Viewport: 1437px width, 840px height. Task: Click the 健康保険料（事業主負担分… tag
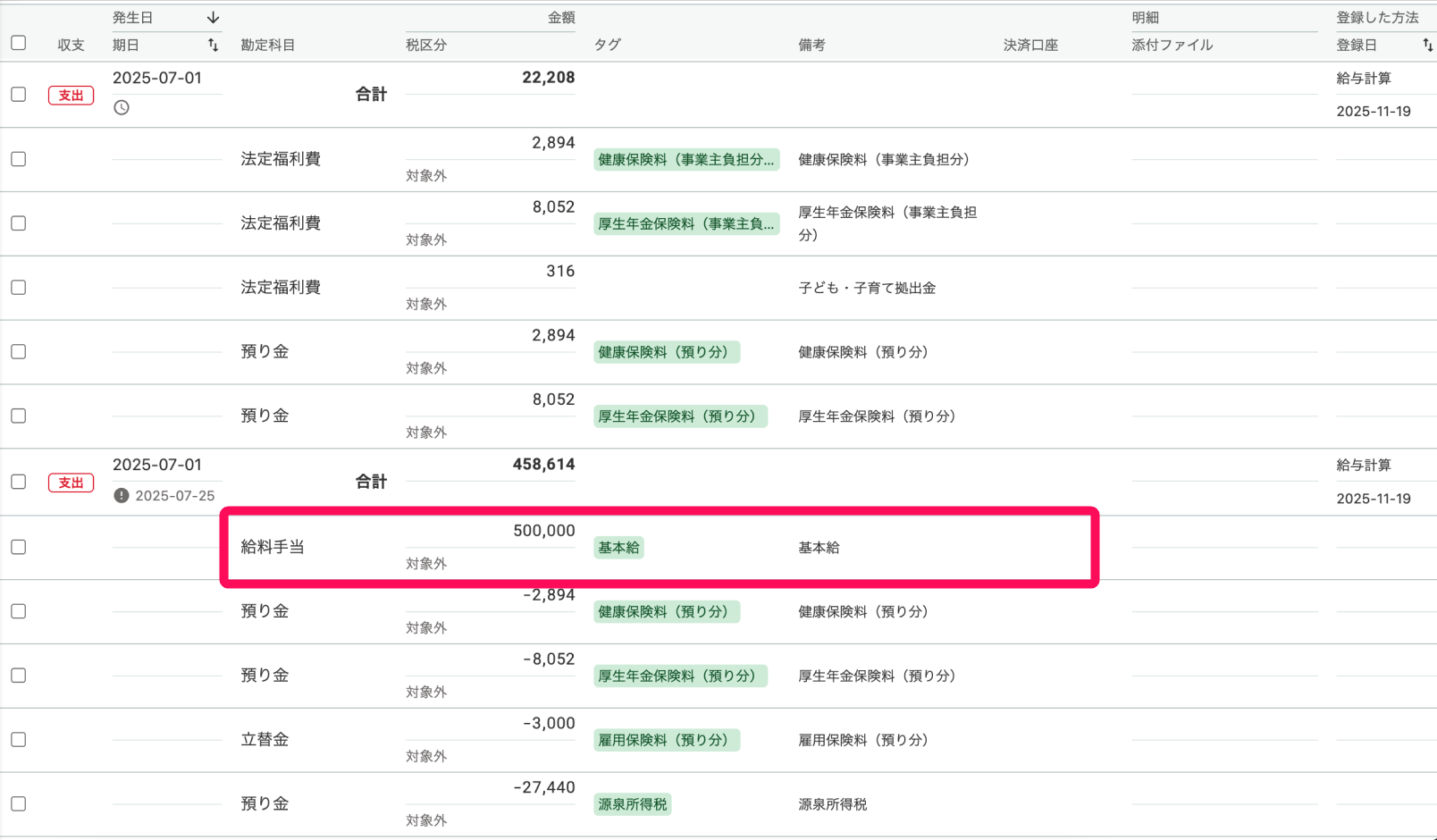(686, 159)
